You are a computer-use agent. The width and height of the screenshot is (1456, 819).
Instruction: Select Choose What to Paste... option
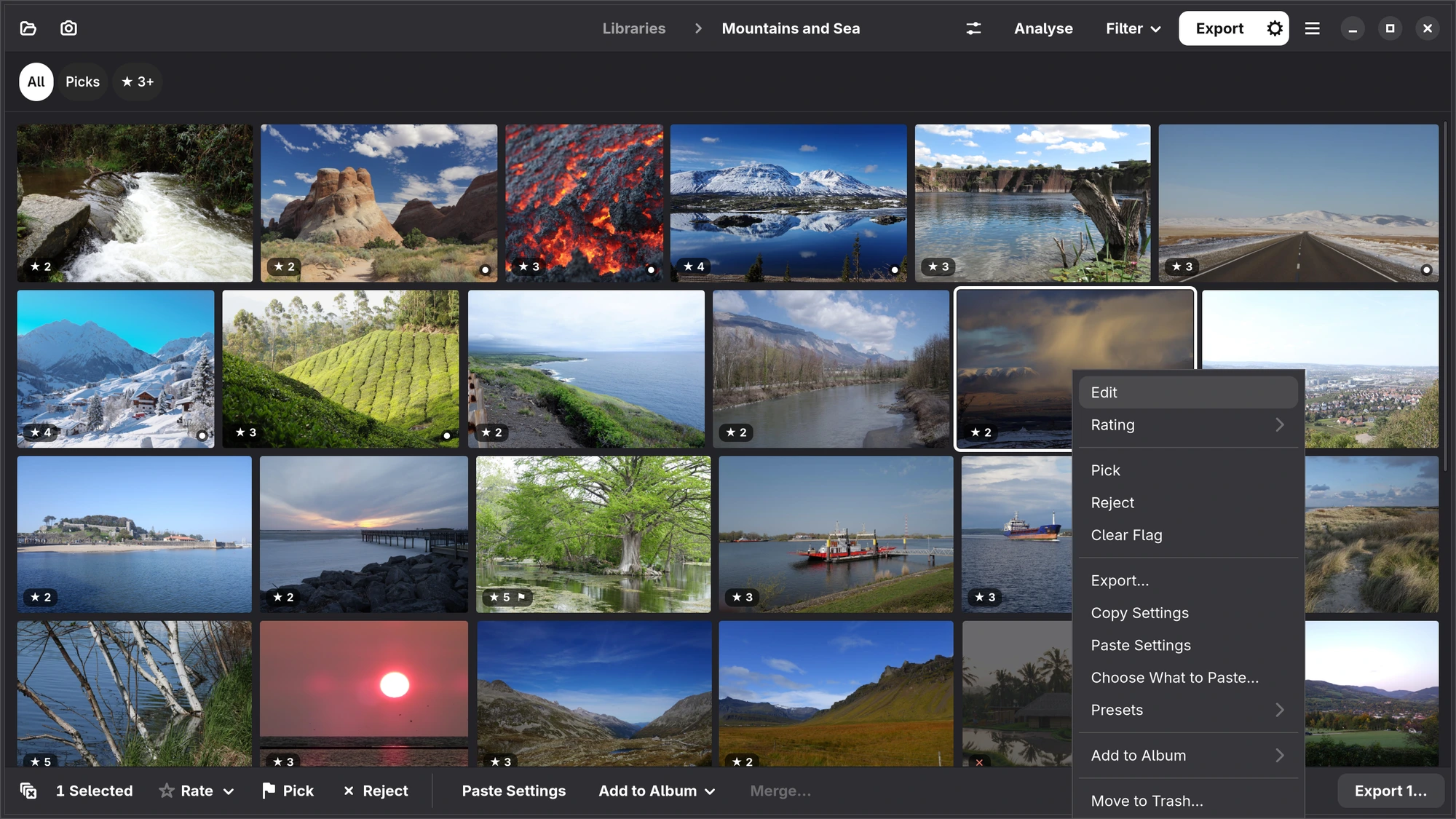click(x=1188, y=678)
